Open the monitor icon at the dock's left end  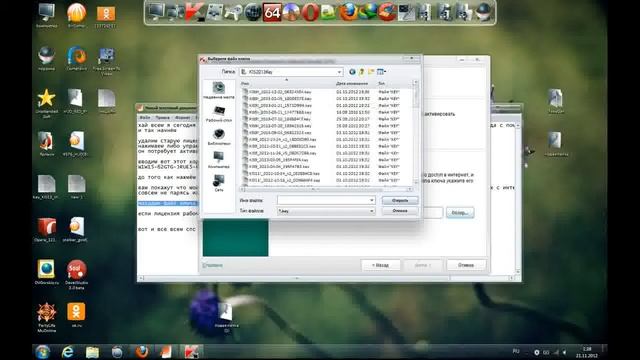point(156,12)
